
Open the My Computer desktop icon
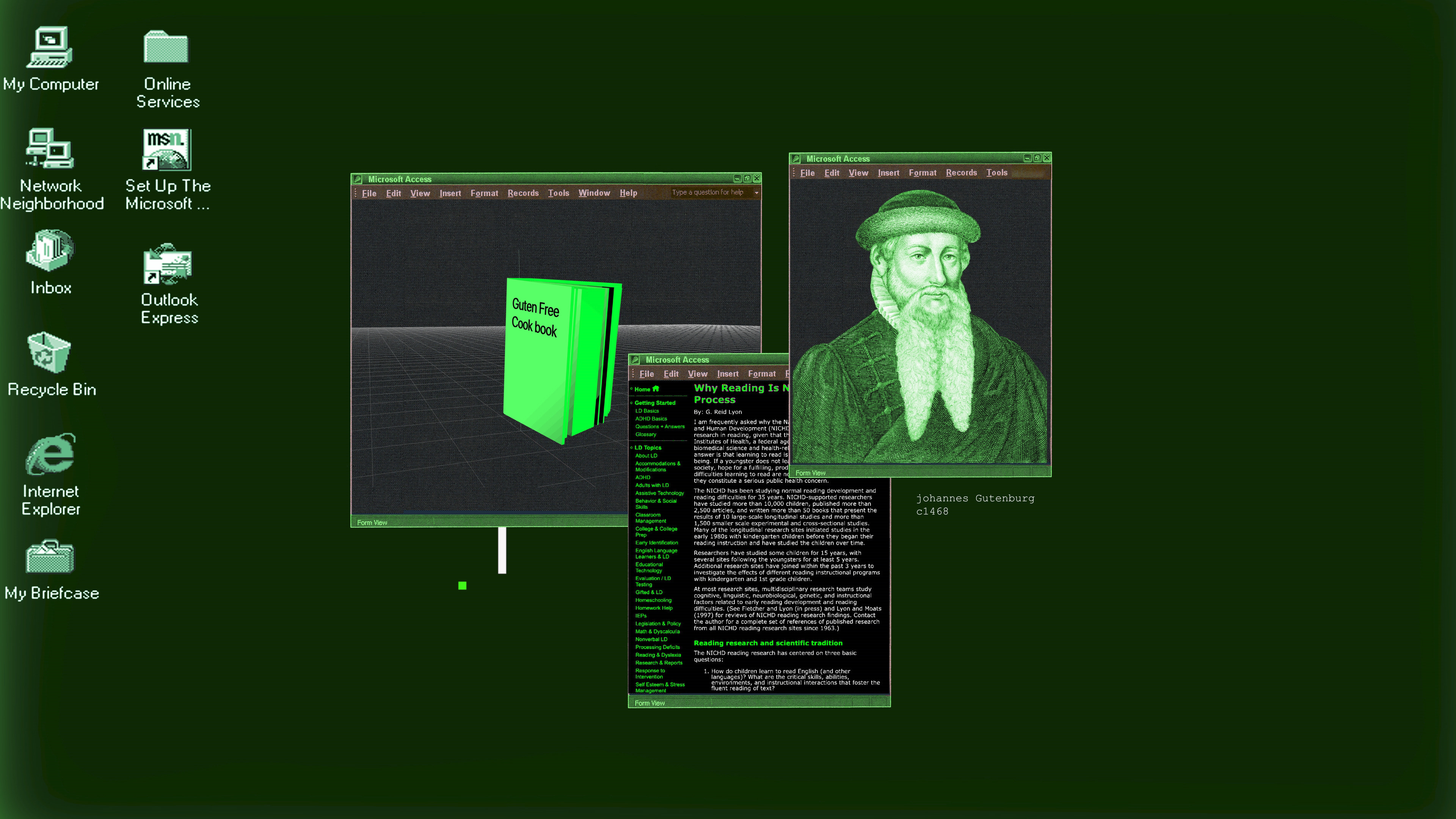click(x=50, y=47)
